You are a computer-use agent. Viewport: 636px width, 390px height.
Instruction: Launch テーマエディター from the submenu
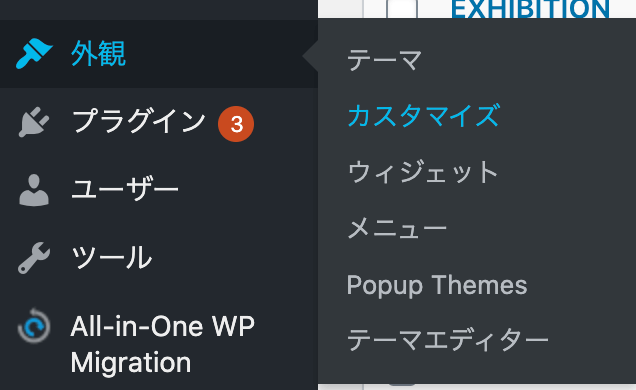tap(448, 340)
